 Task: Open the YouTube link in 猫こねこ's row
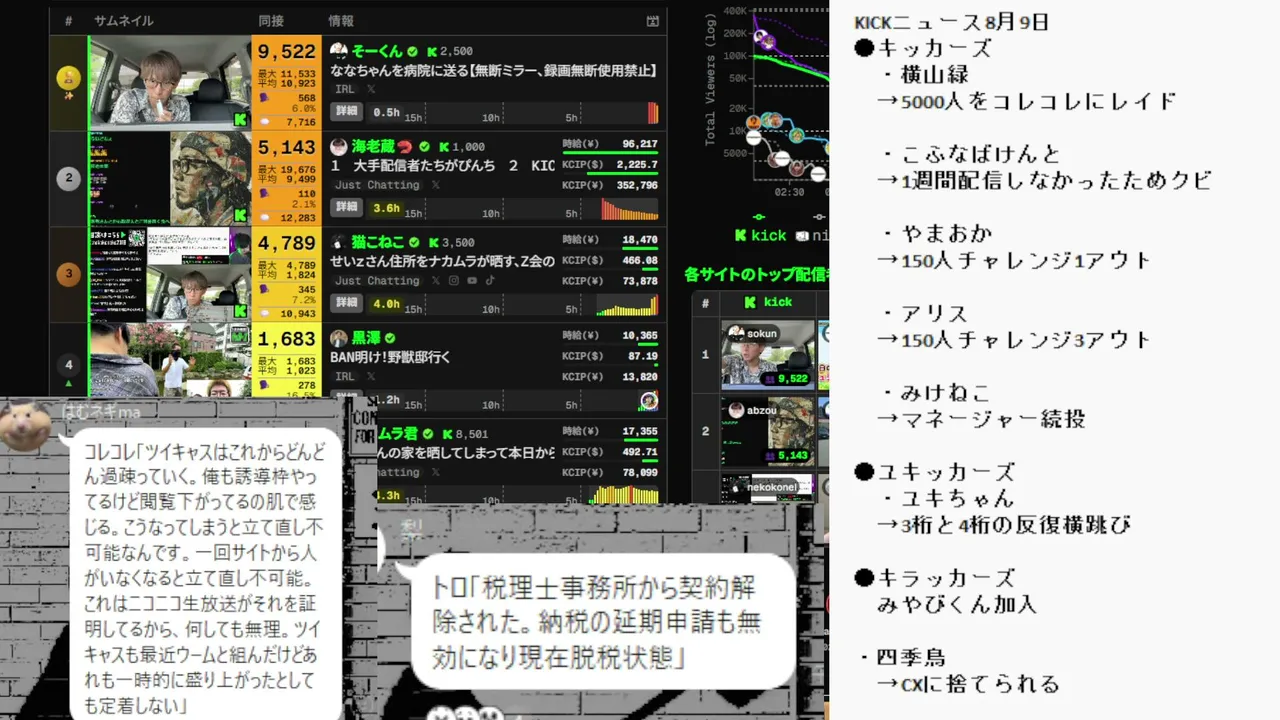pyautogui.click(x=472, y=281)
